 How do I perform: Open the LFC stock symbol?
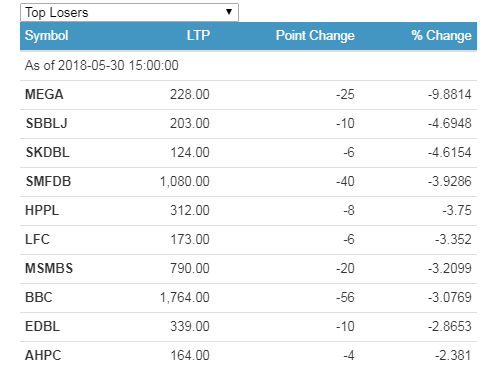[37, 239]
